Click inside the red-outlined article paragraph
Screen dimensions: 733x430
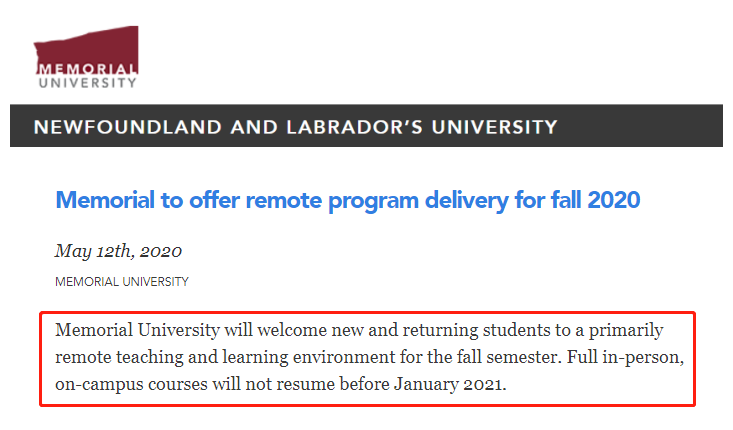[x=367, y=357]
